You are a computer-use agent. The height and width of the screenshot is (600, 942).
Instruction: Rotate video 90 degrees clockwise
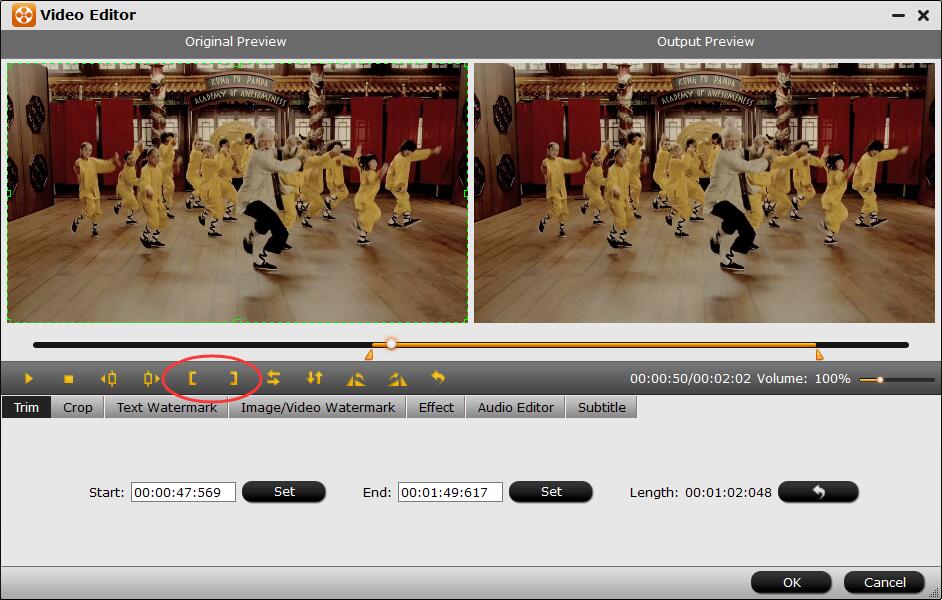point(397,379)
